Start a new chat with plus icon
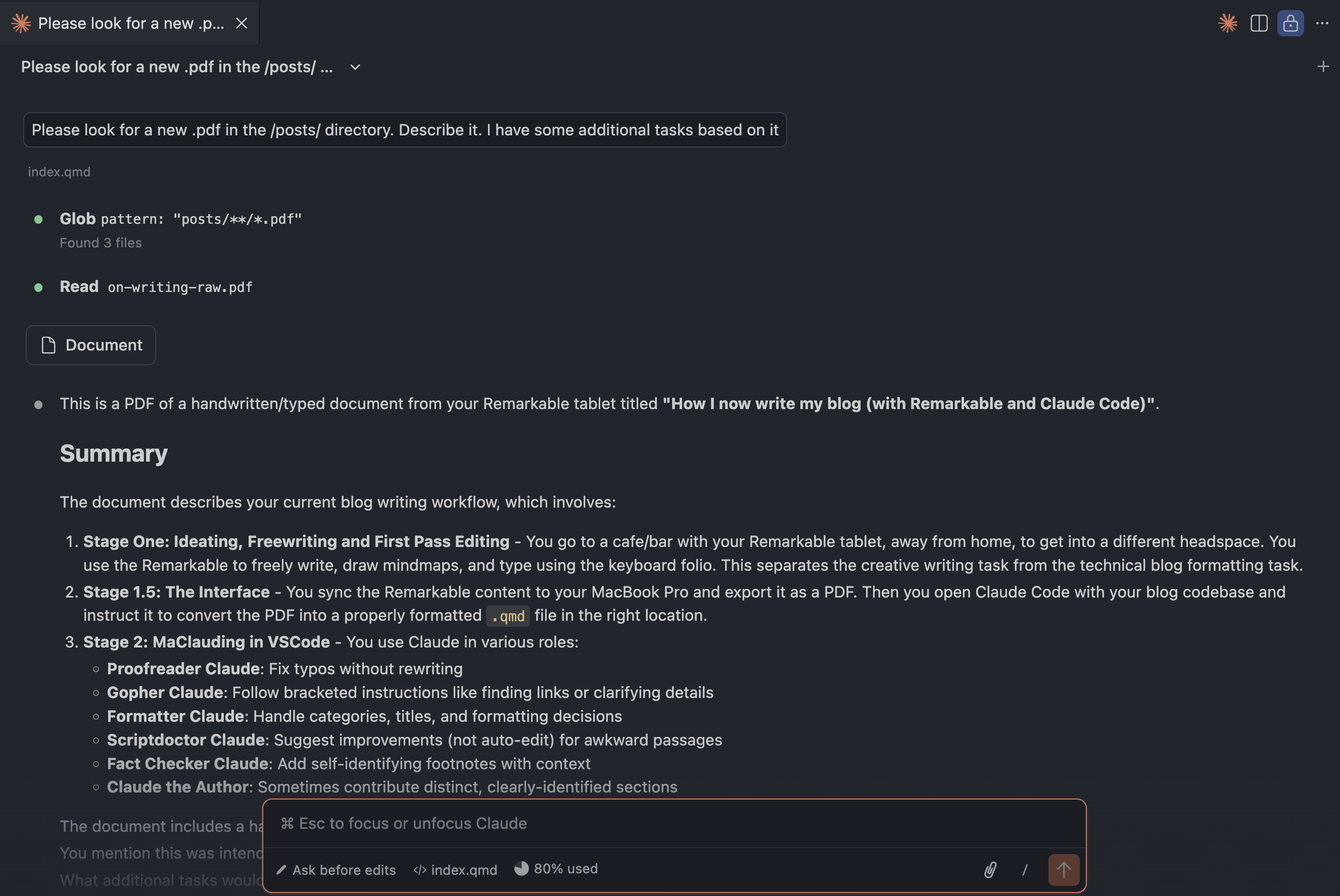The image size is (1340, 896). tap(1323, 67)
